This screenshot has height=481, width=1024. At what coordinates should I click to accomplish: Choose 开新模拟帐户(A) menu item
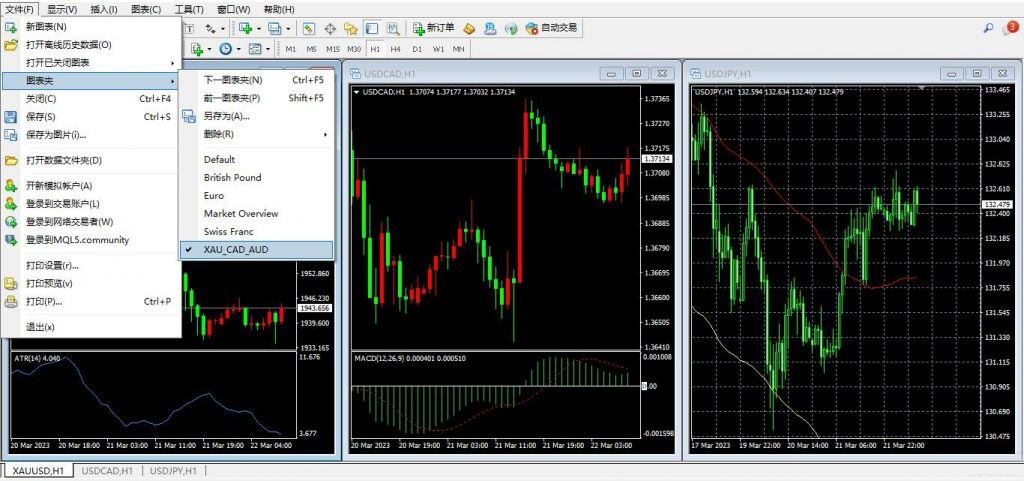tap(91, 186)
